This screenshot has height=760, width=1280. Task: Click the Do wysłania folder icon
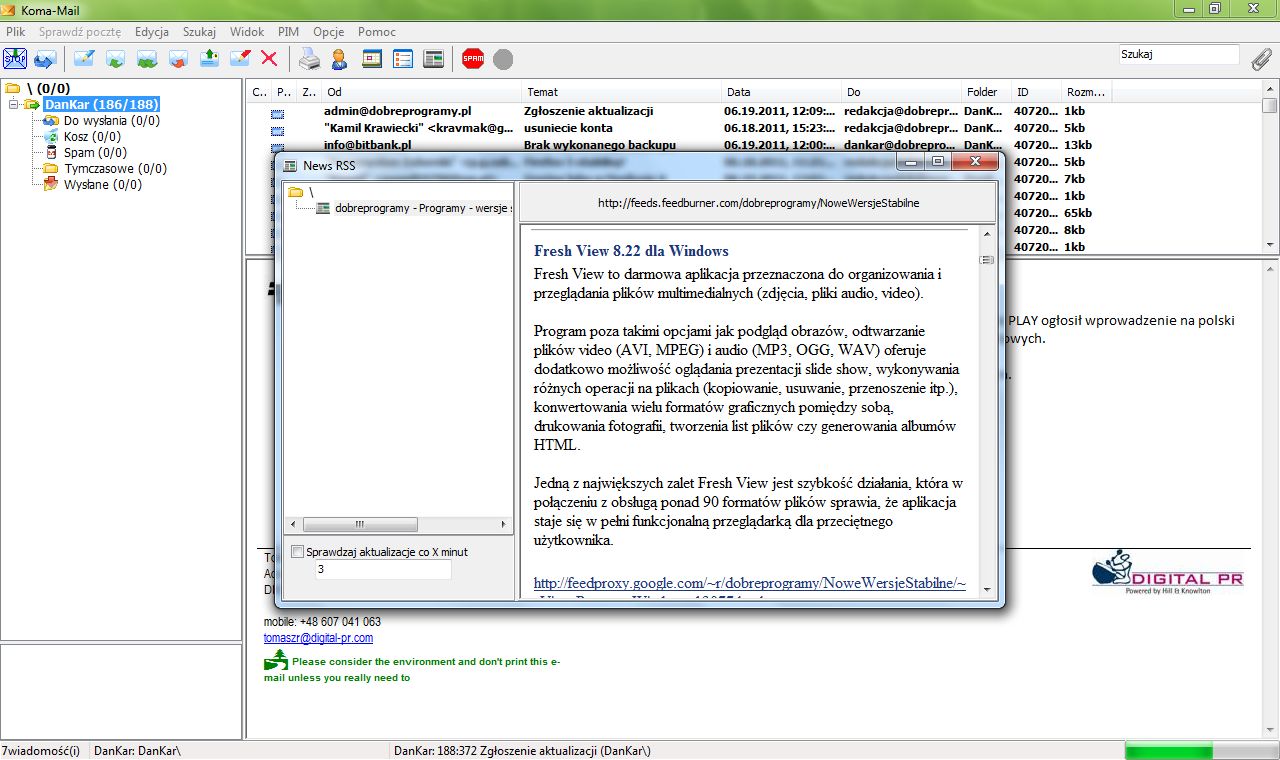click(51, 121)
